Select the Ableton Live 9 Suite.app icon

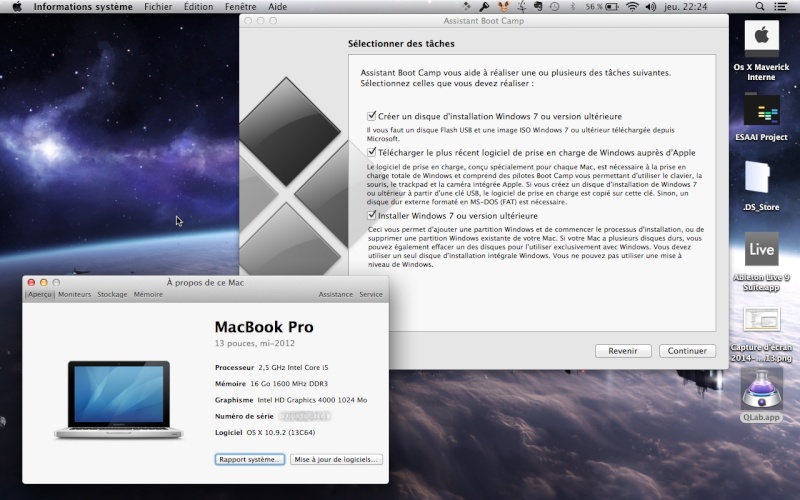(761, 249)
